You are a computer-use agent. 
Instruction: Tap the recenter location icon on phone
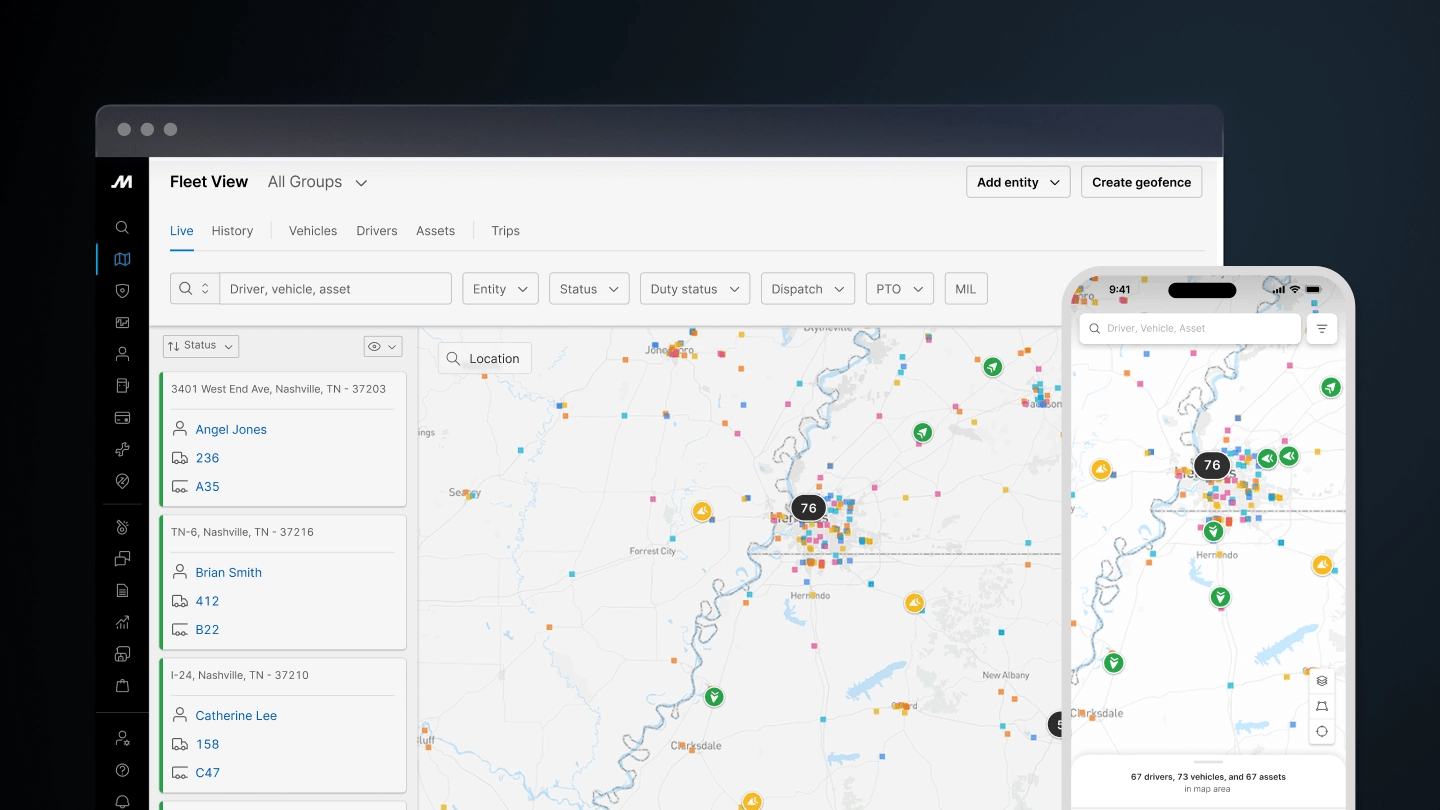click(1322, 731)
